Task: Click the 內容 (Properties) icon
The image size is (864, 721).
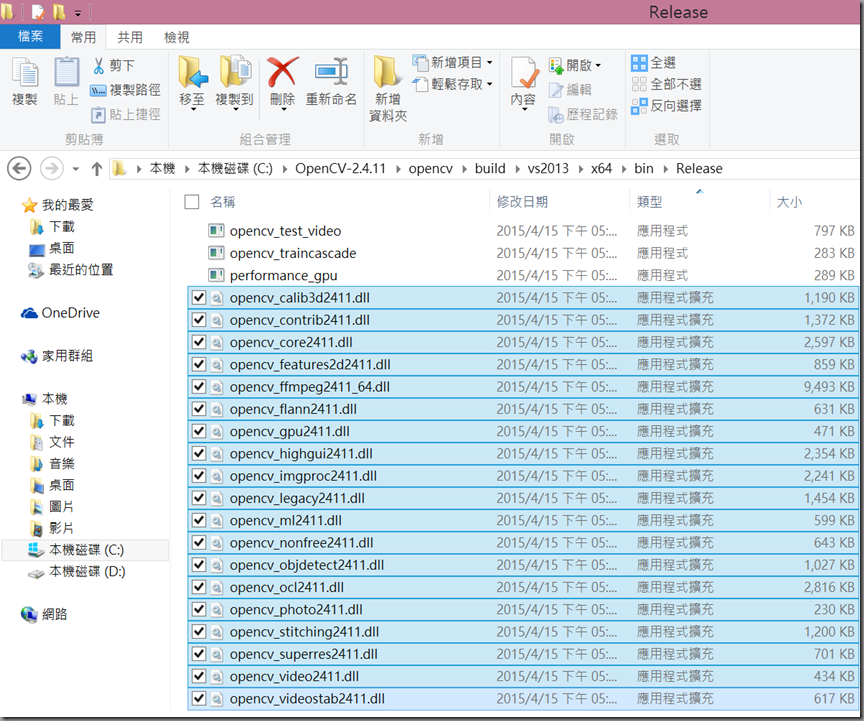Action: pos(523,72)
